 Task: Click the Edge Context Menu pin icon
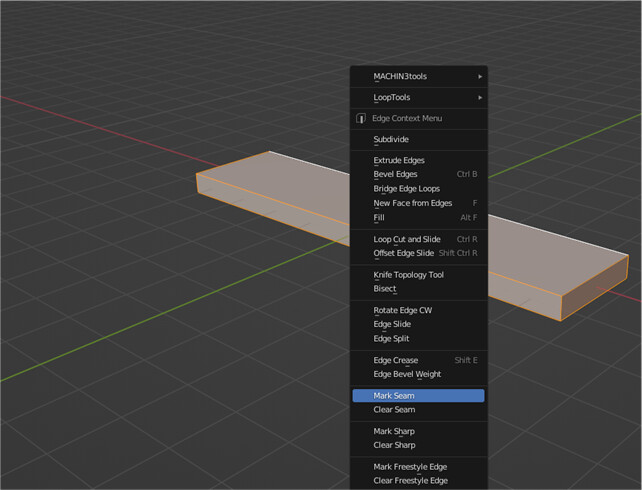click(x=360, y=118)
